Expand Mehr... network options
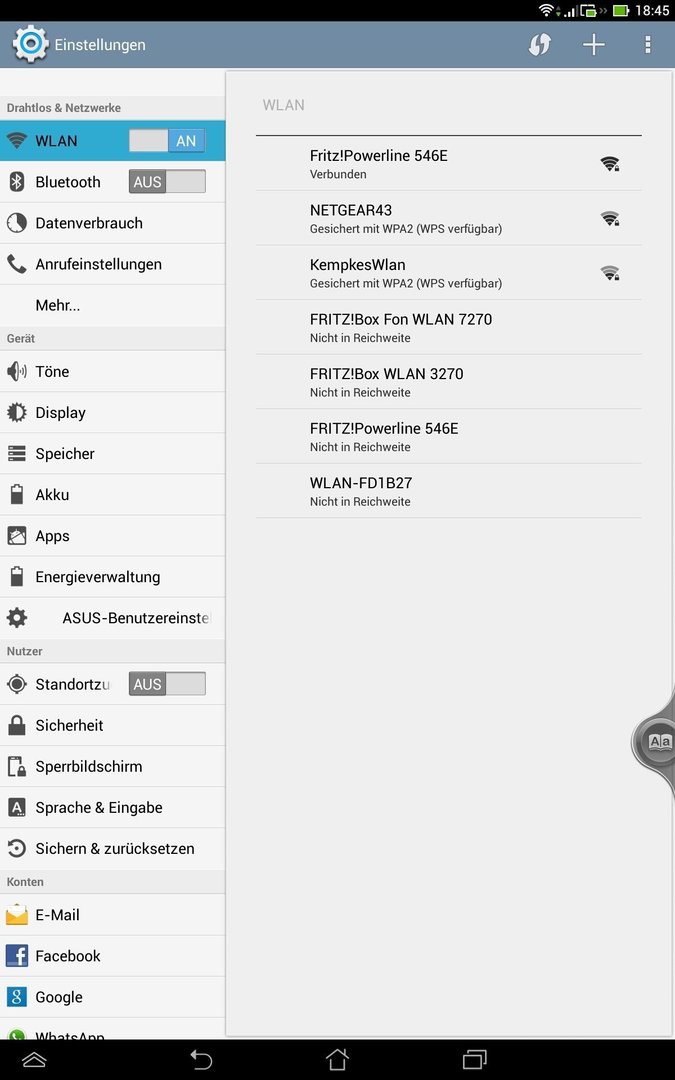 coord(112,305)
